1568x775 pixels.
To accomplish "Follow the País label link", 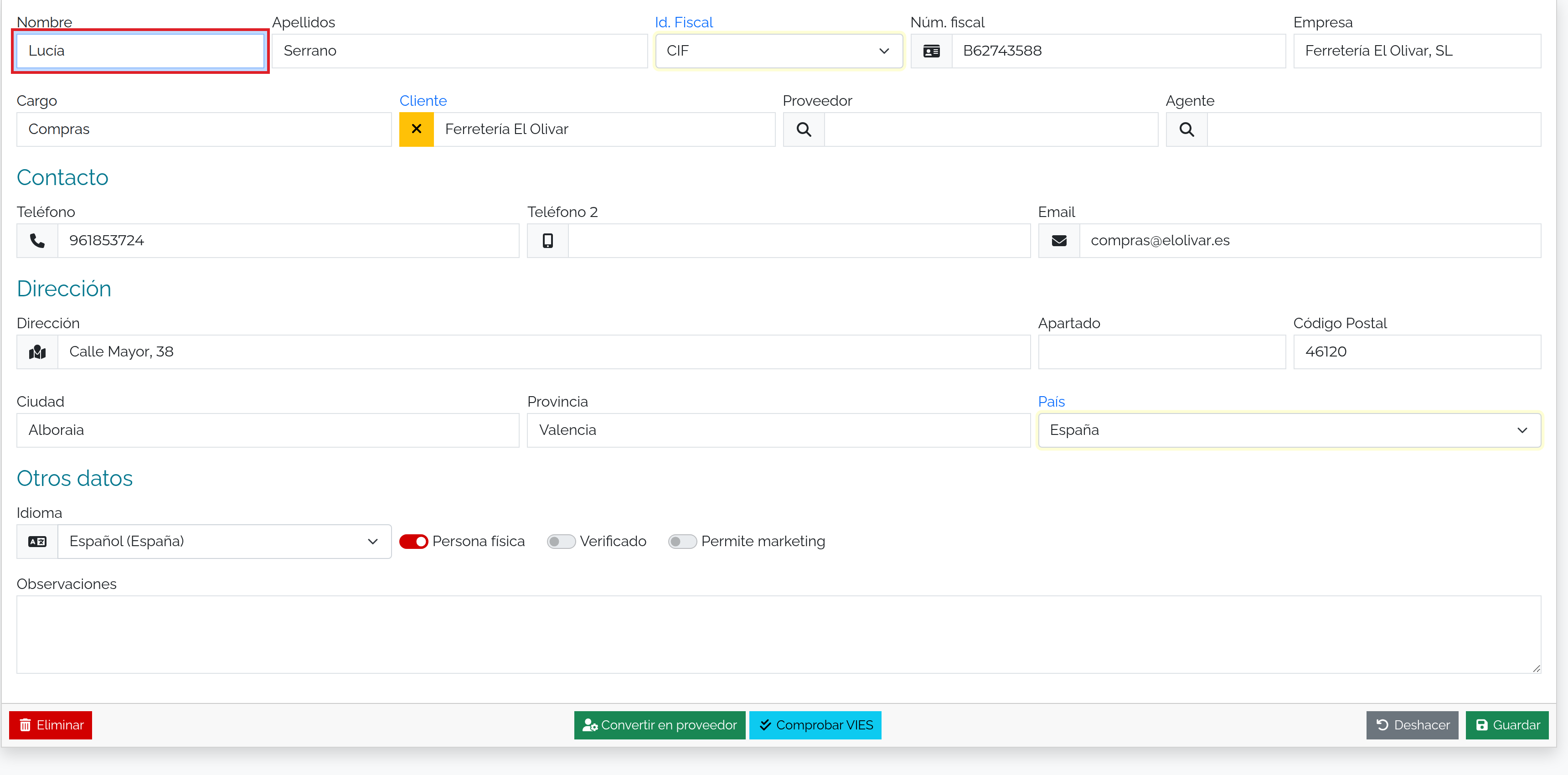I will click(1051, 402).
